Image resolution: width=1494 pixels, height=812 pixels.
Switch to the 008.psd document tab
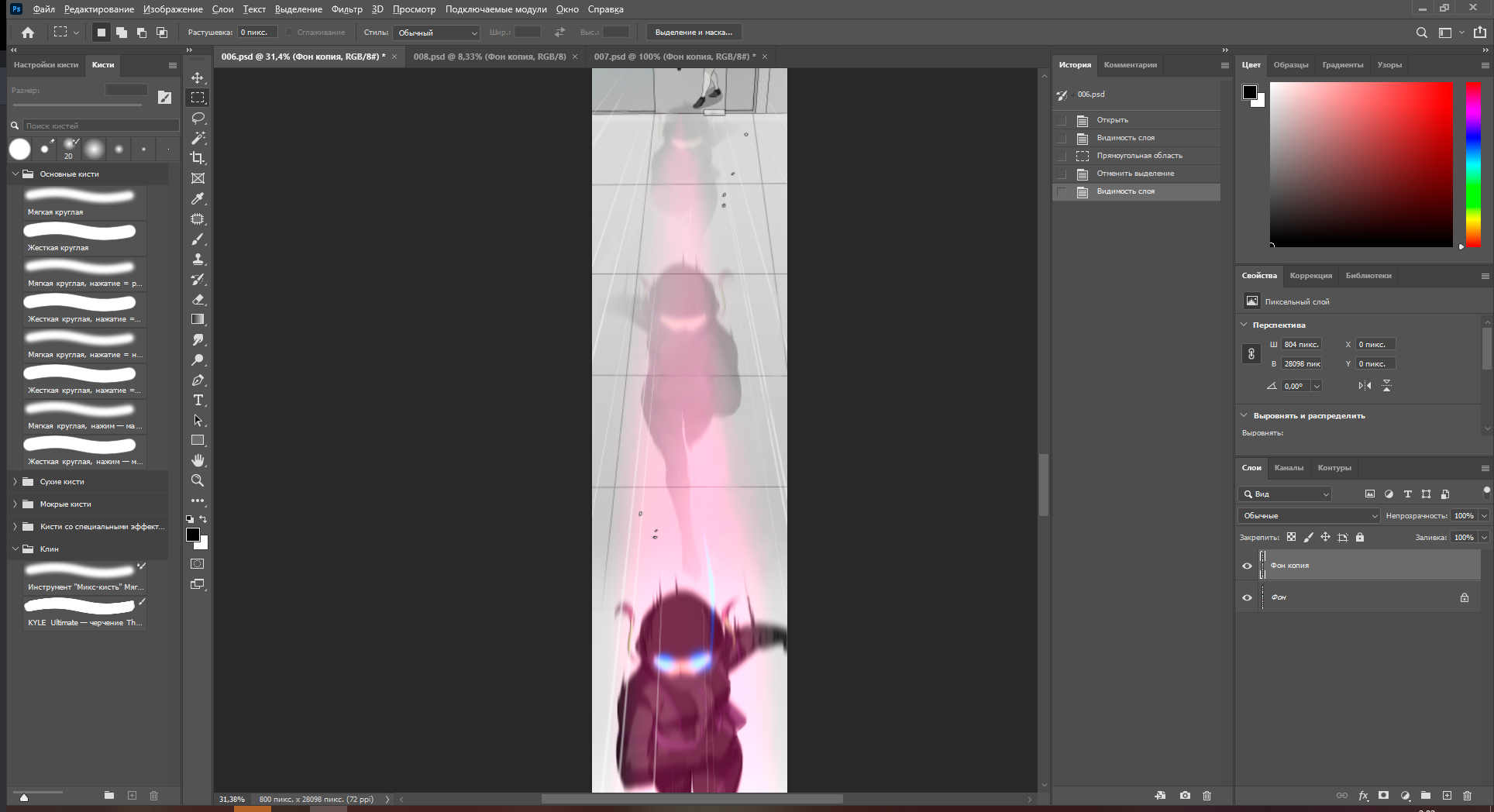click(x=490, y=57)
